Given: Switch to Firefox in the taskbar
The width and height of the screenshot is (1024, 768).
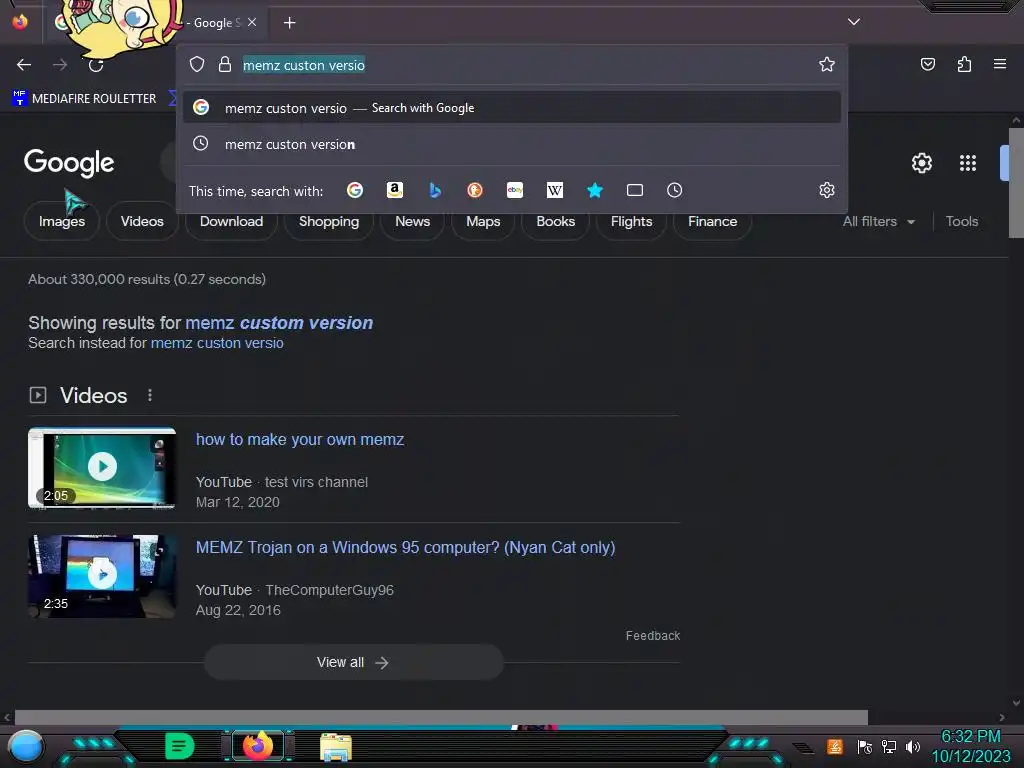Looking at the screenshot, I should point(257,746).
